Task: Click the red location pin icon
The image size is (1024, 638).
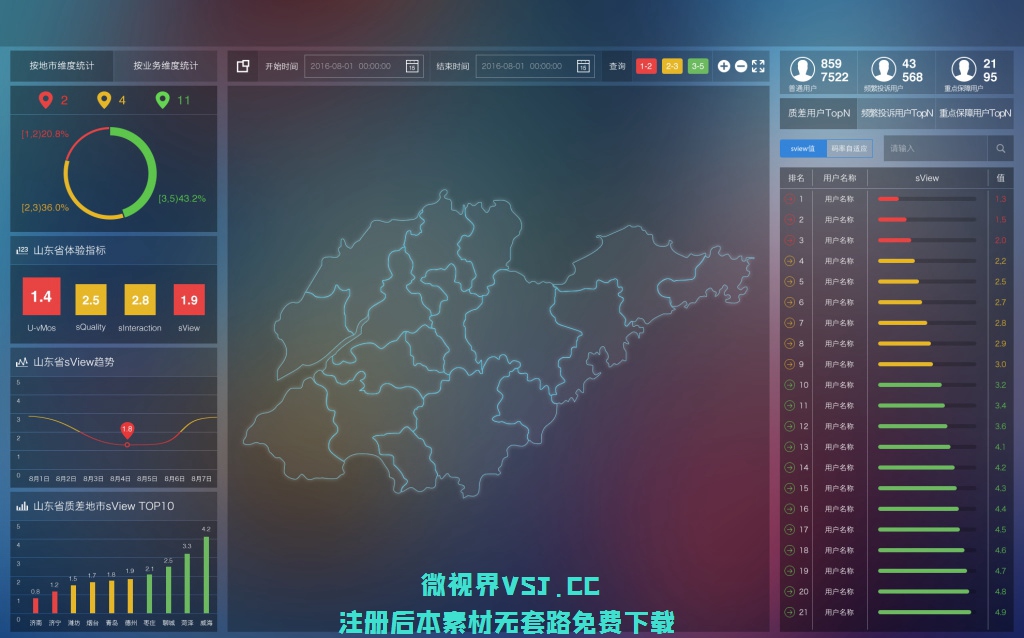Action: coord(45,100)
